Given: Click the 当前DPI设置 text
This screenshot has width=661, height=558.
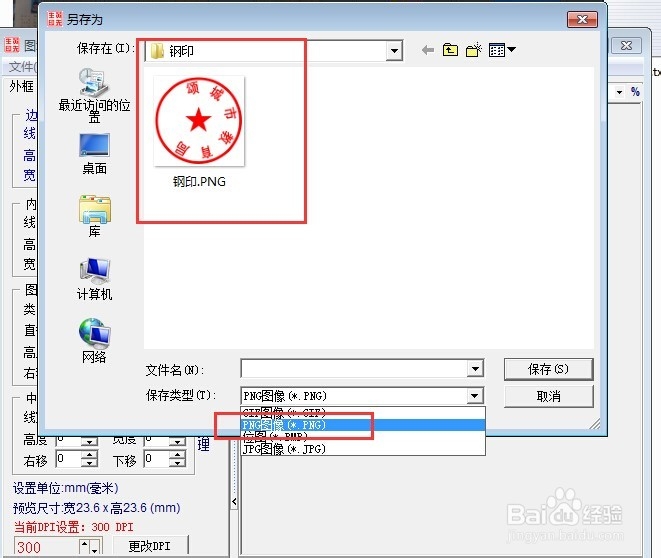Looking at the screenshot, I should 73,527.
